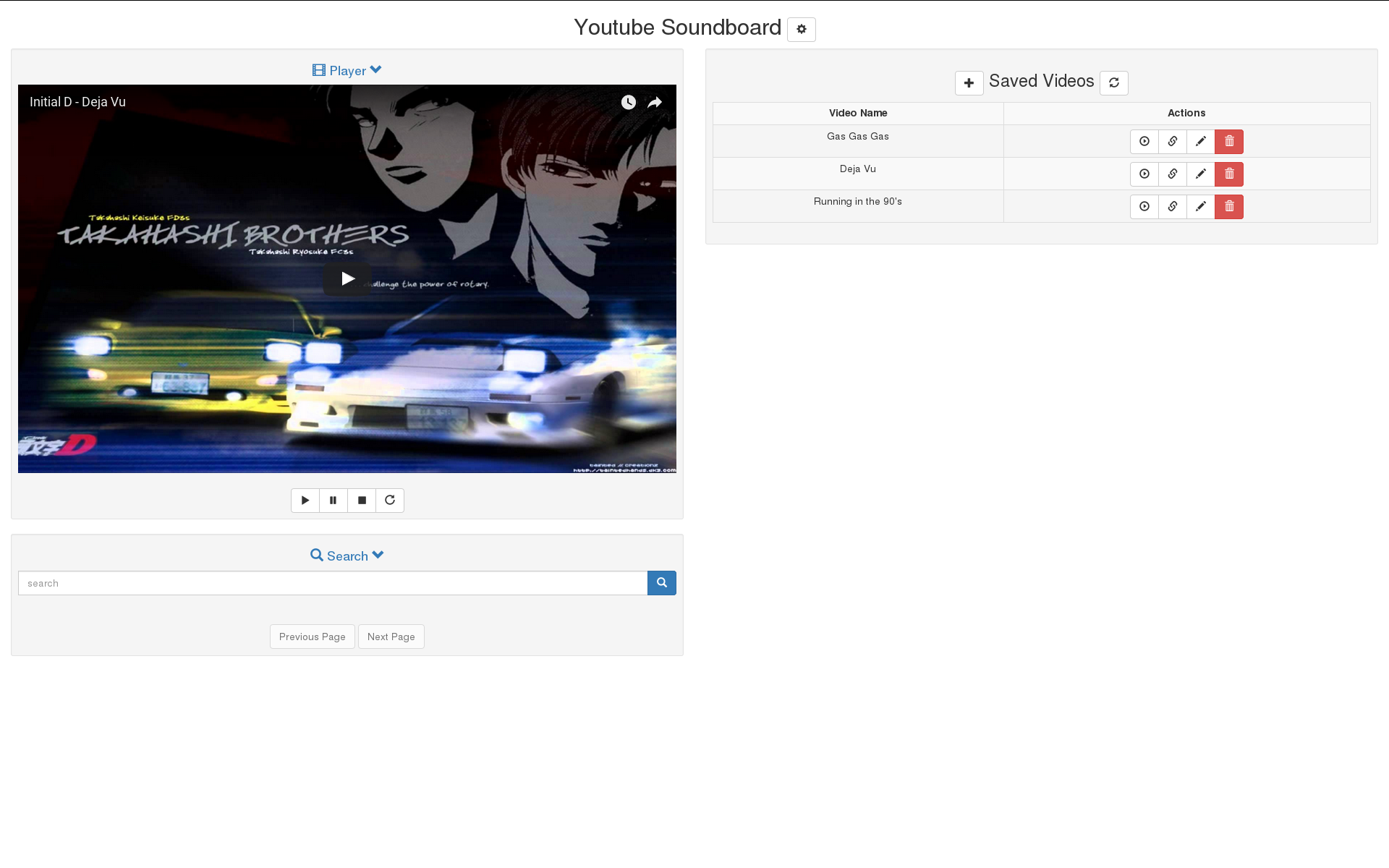The height and width of the screenshot is (868, 1389).
Task: Restart the video with the reload button
Action: pos(390,501)
